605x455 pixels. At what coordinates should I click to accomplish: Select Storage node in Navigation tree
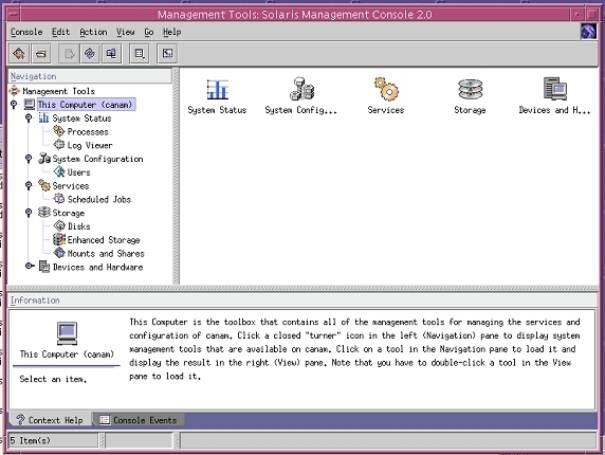[68, 213]
